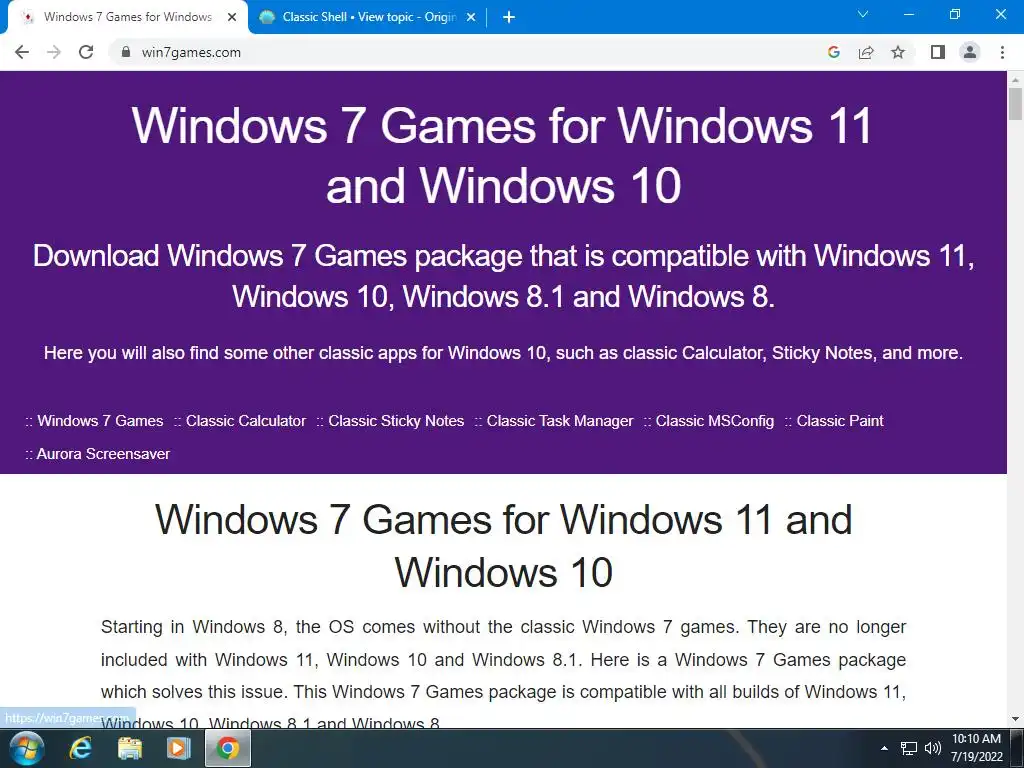The image size is (1024, 768).
Task: Click the browser forward arrow
Action: pos(54,52)
